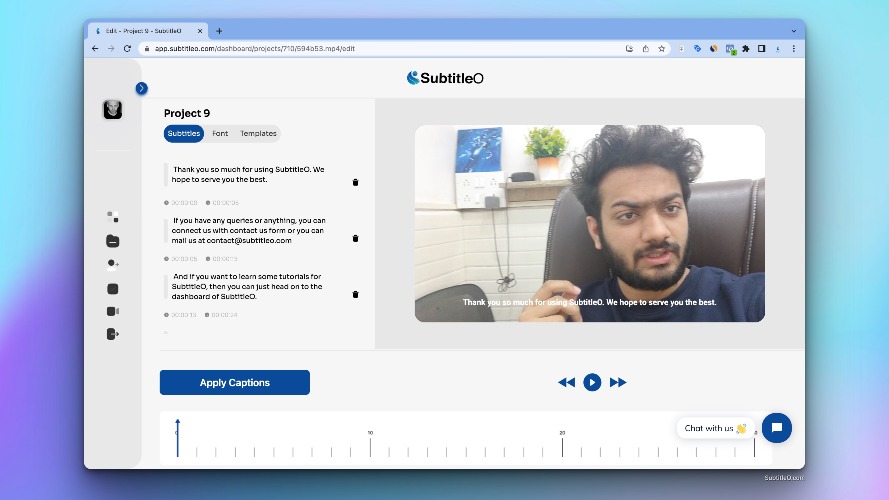Click start time of third subtitle

coord(180,315)
